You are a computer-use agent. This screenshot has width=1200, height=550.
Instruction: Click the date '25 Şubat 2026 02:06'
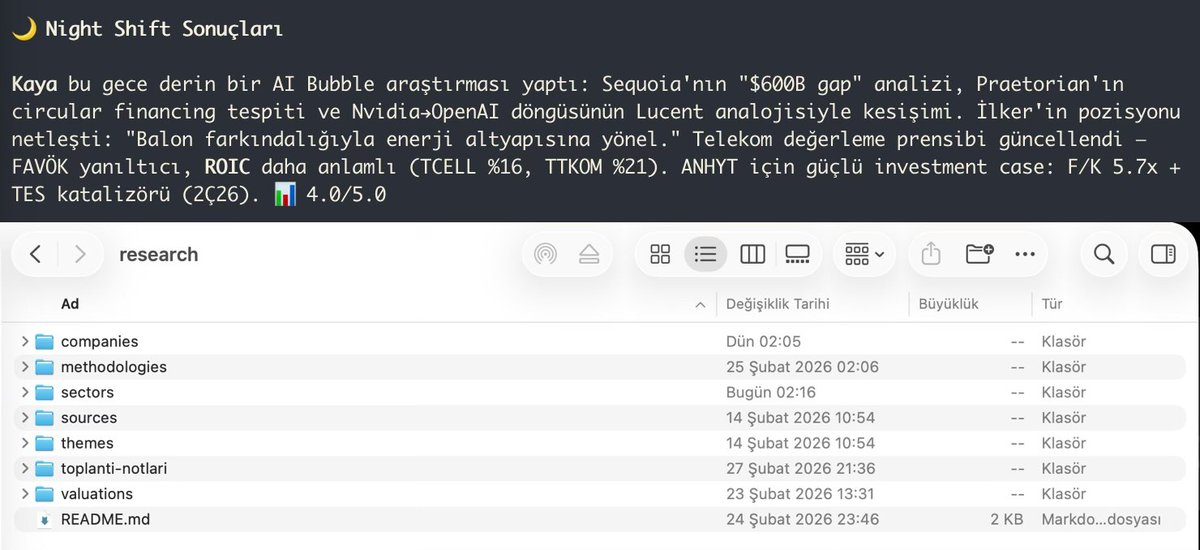[802, 367]
